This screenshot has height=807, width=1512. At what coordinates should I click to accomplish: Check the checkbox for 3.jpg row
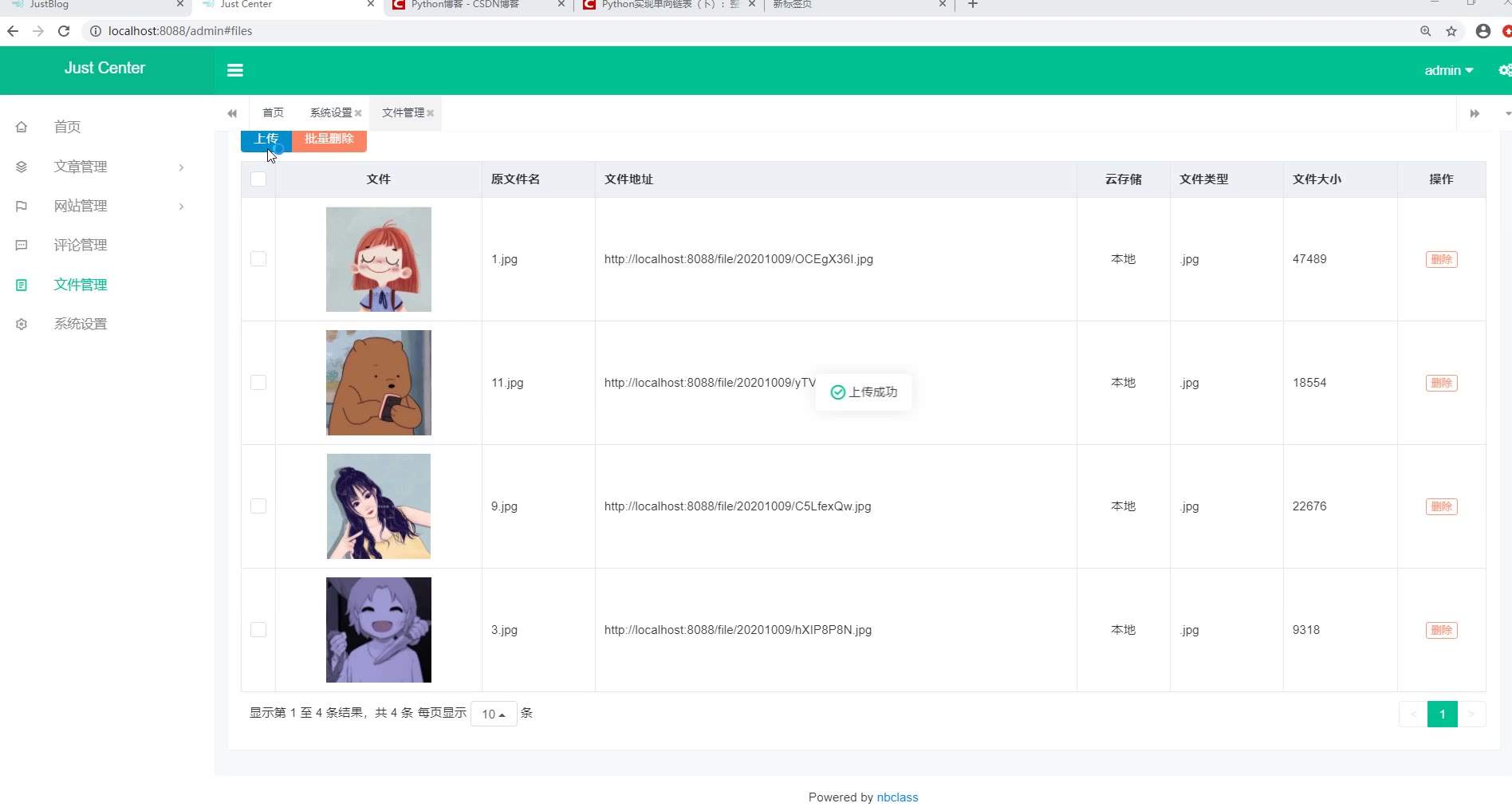pos(258,630)
